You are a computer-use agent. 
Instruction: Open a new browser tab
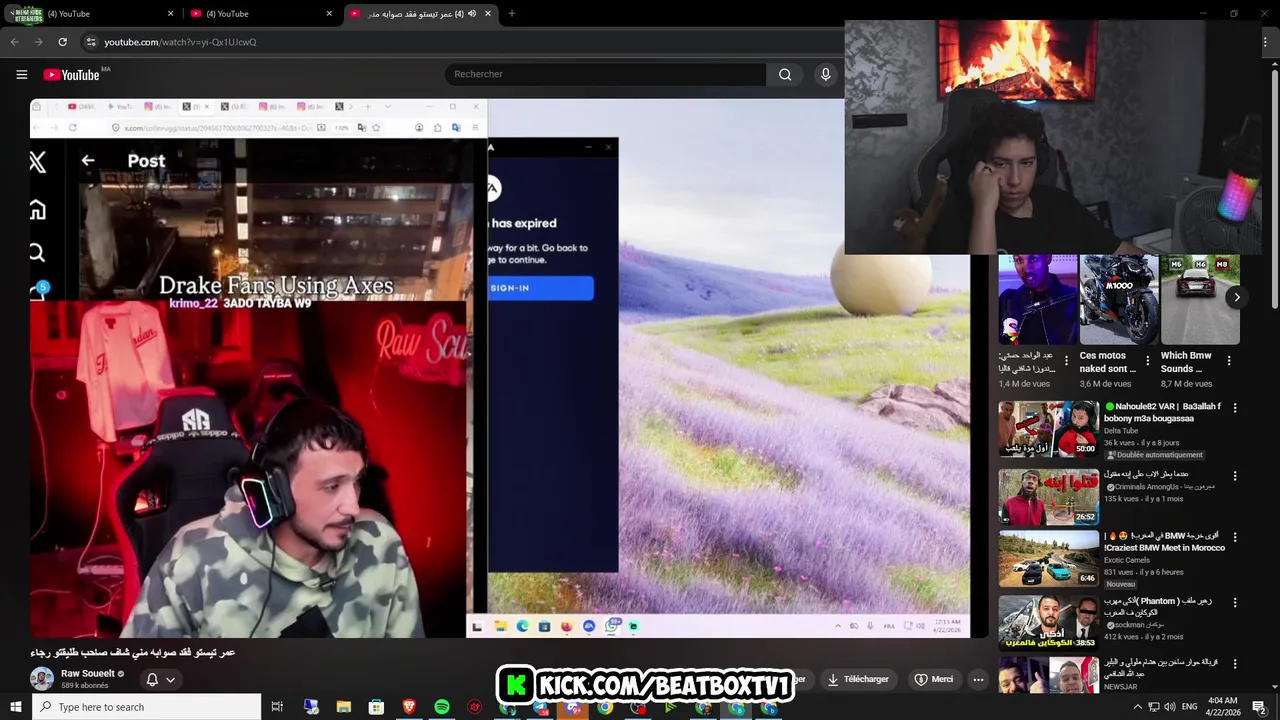click(512, 14)
